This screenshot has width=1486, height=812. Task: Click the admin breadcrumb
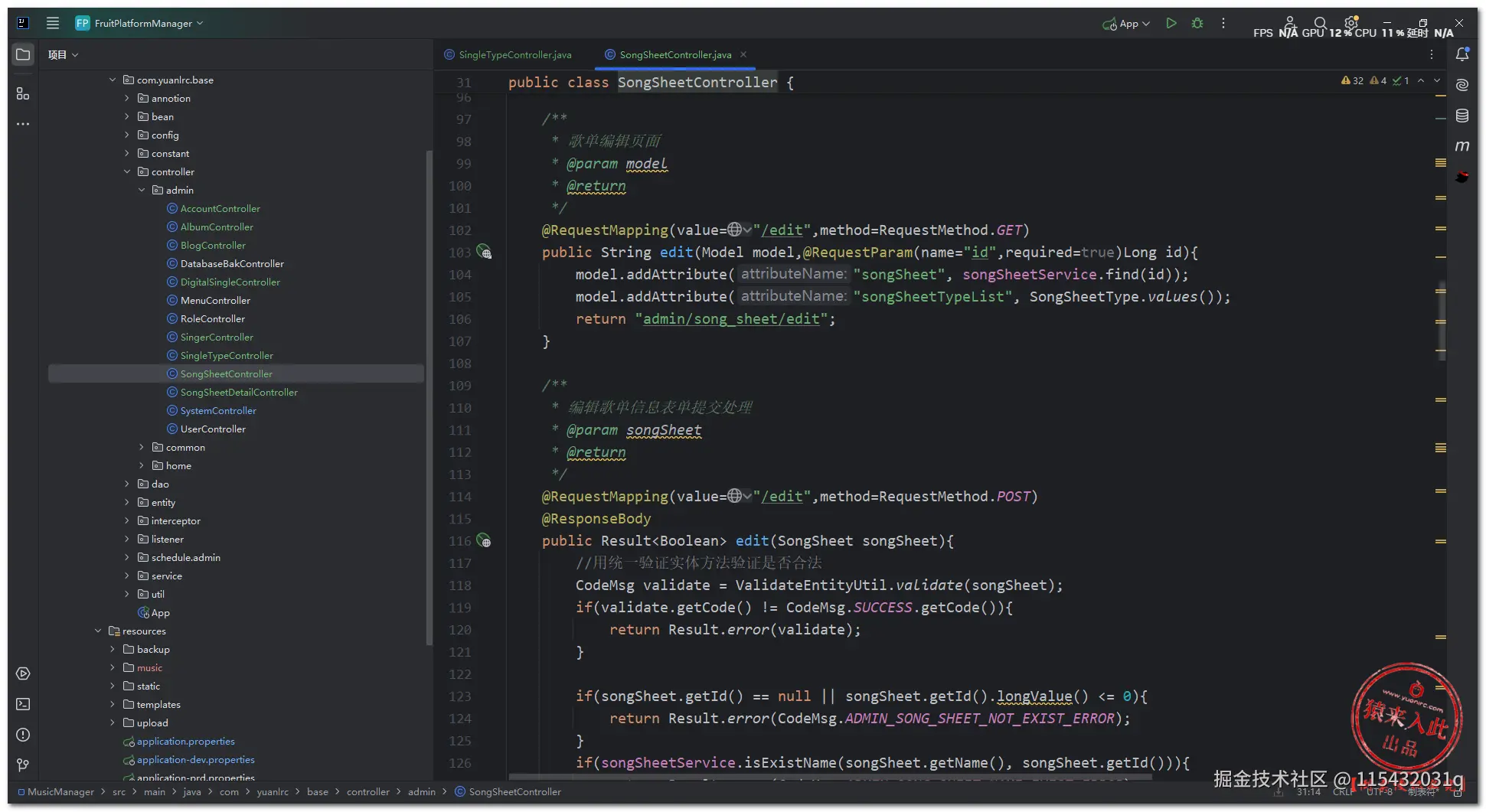pos(421,791)
